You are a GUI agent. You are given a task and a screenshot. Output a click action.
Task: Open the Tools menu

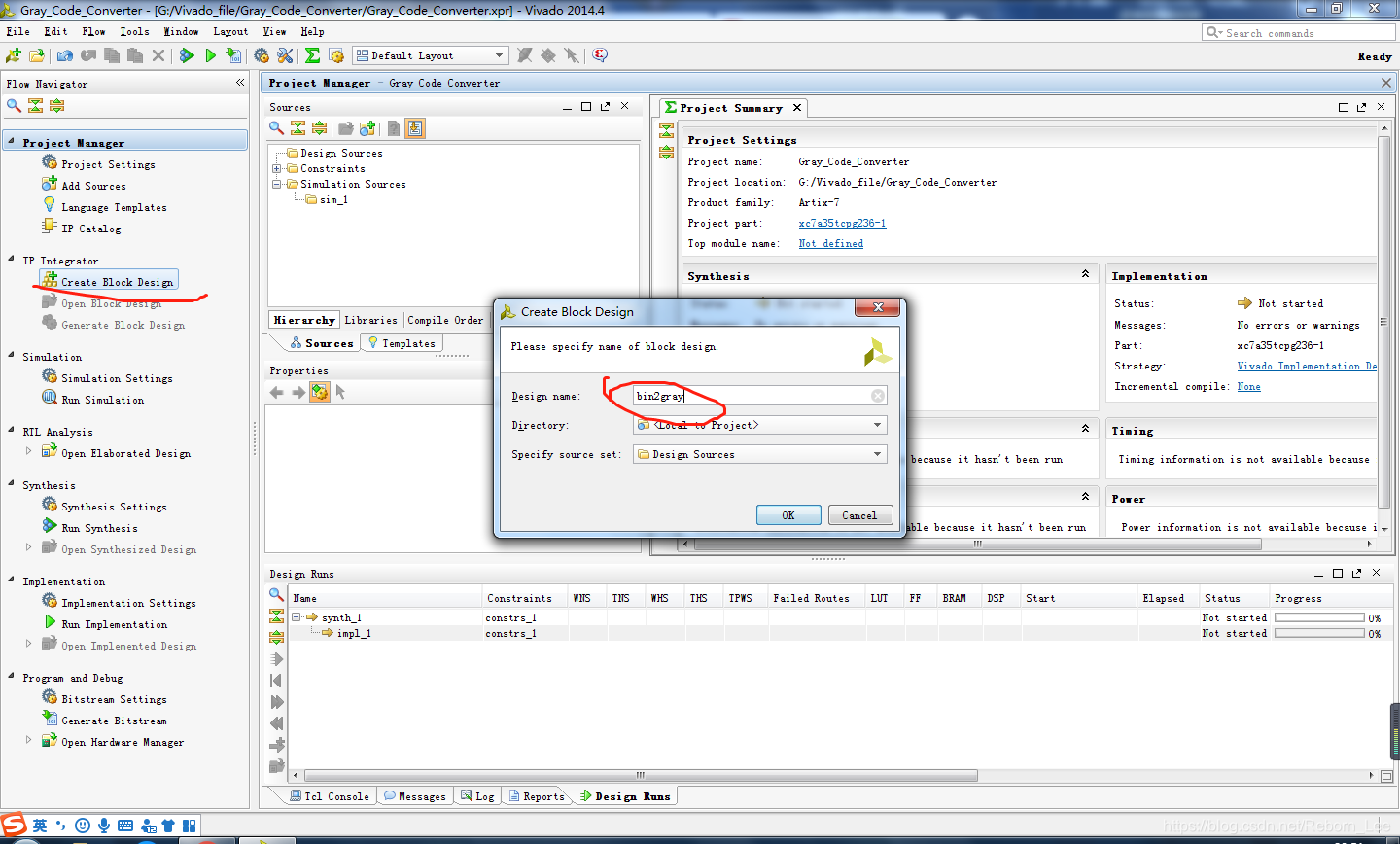click(134, 31)
